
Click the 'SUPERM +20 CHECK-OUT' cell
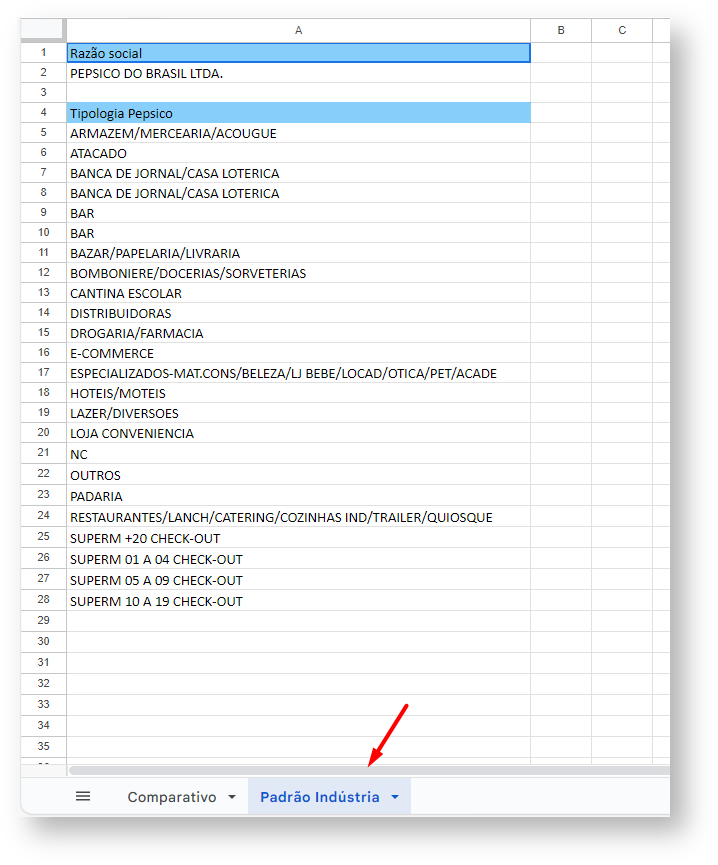(298, 537)
